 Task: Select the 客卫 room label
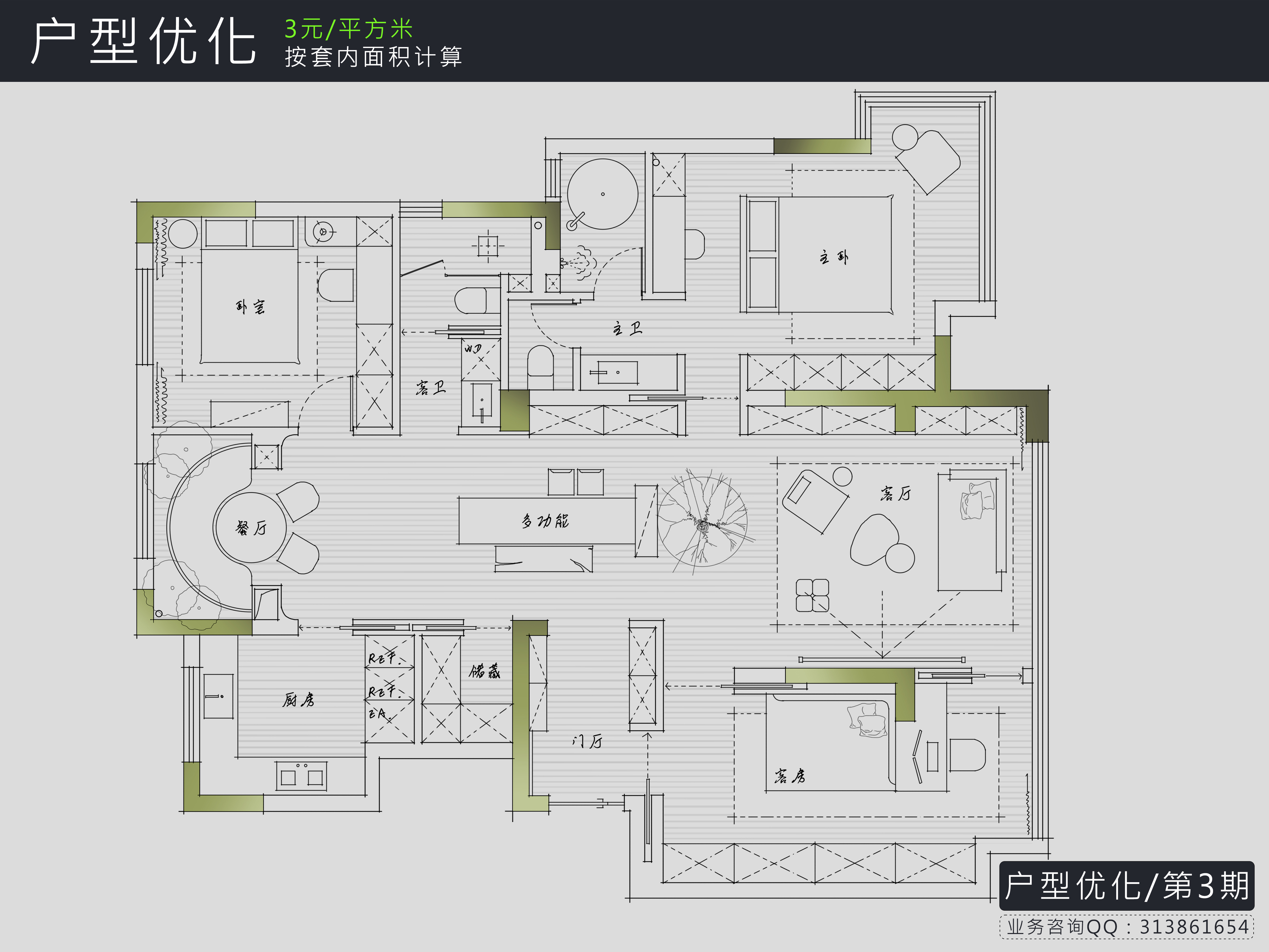point(431,388)
